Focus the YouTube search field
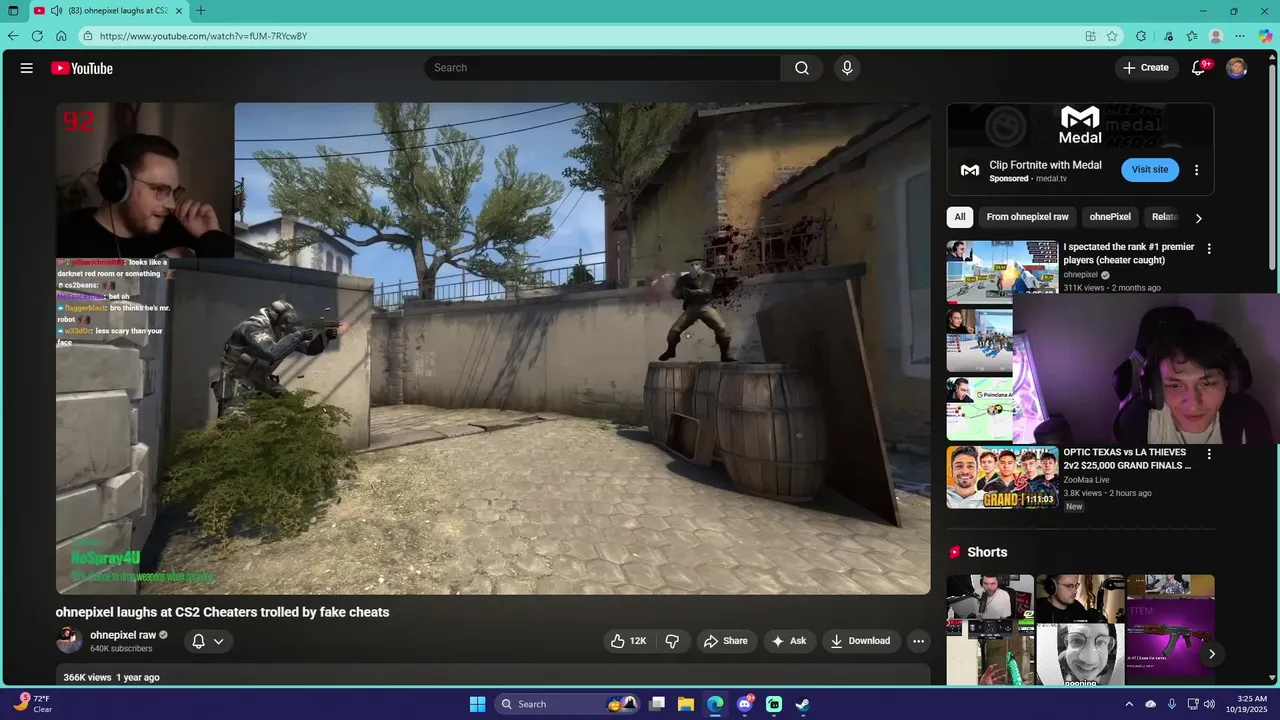This screenshot has width=1280, height=720. (602, 68)
